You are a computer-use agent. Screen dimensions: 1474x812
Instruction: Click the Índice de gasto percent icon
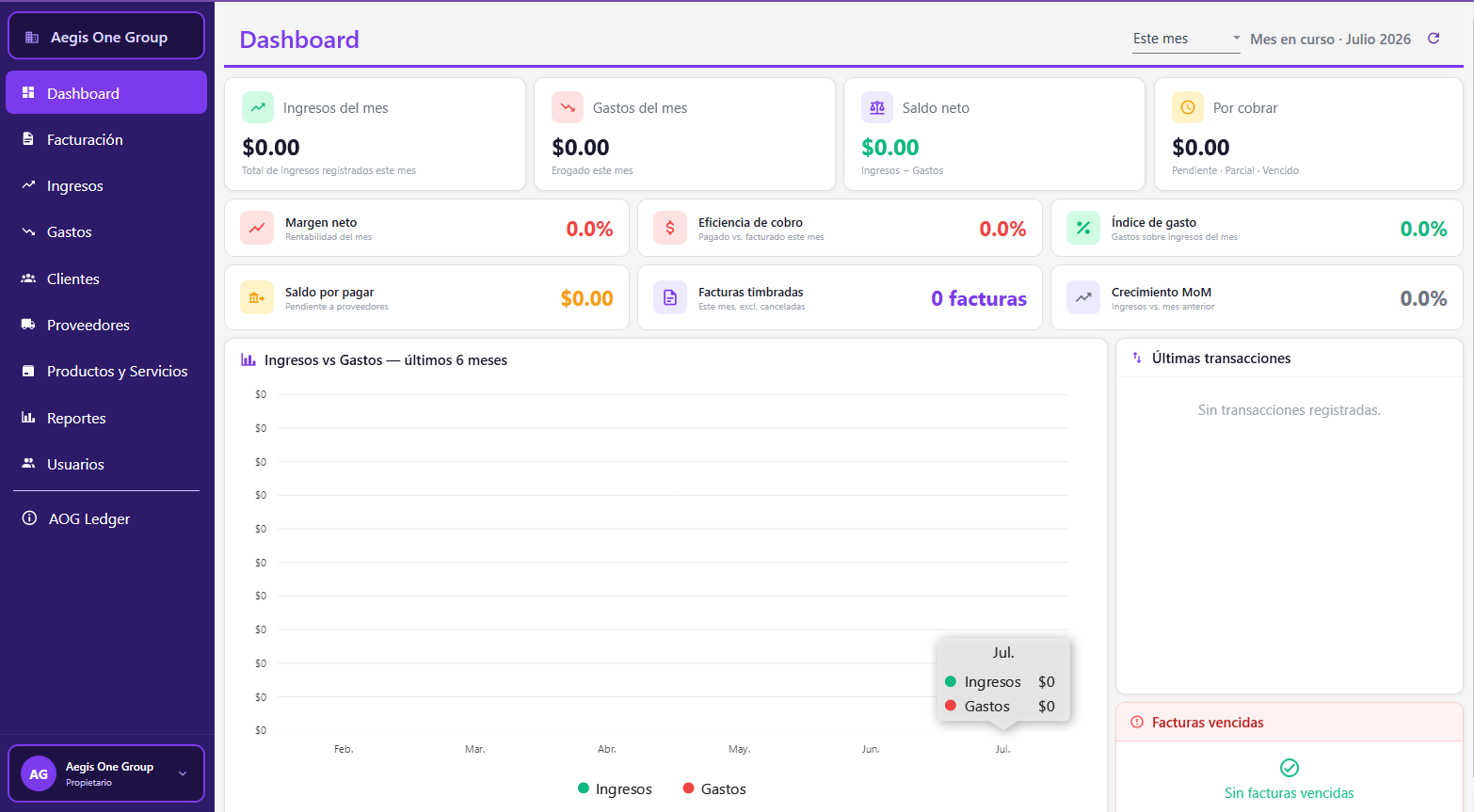click(1083, 228)
